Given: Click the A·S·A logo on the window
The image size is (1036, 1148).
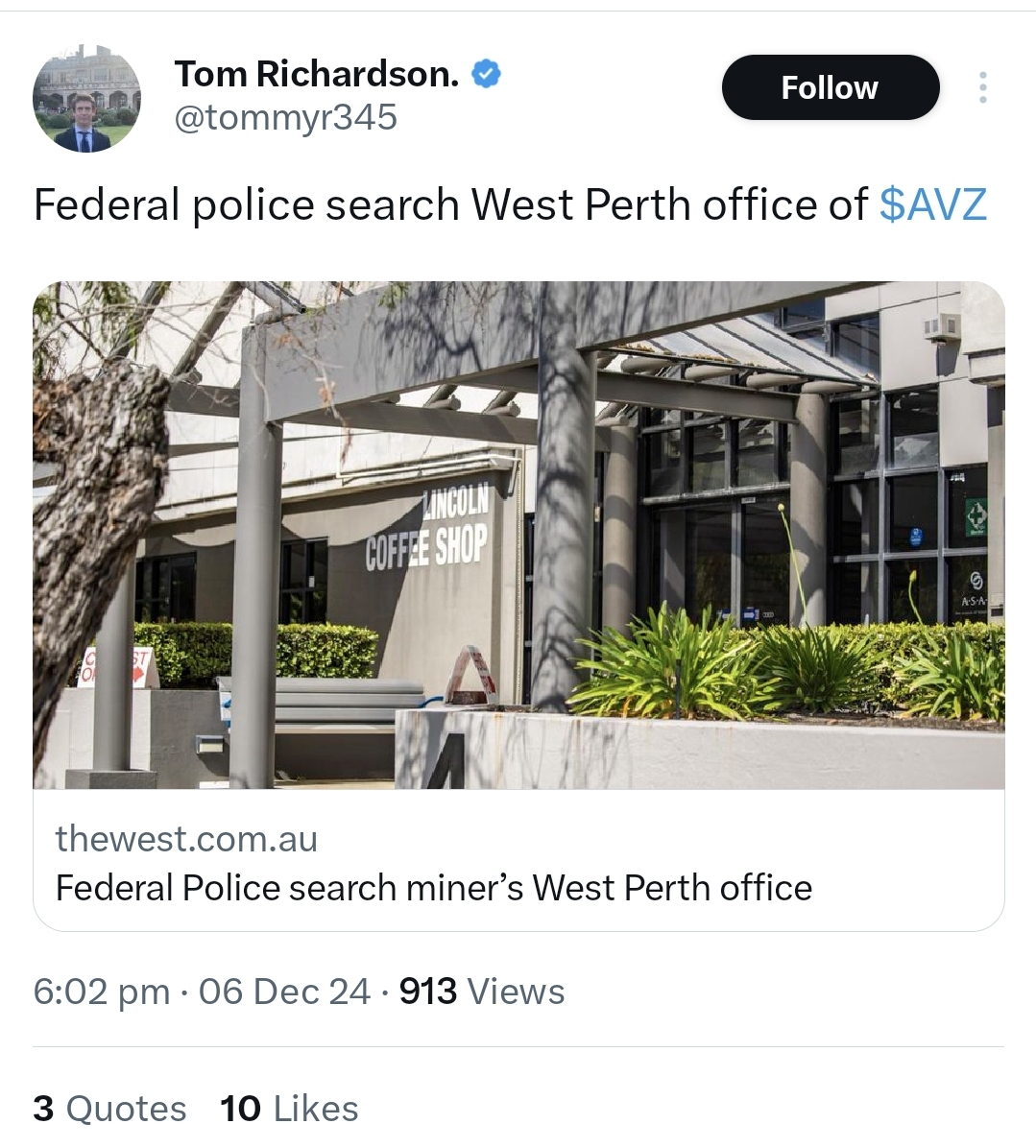Looking at the screenshot, I should [x=976, y=601].
